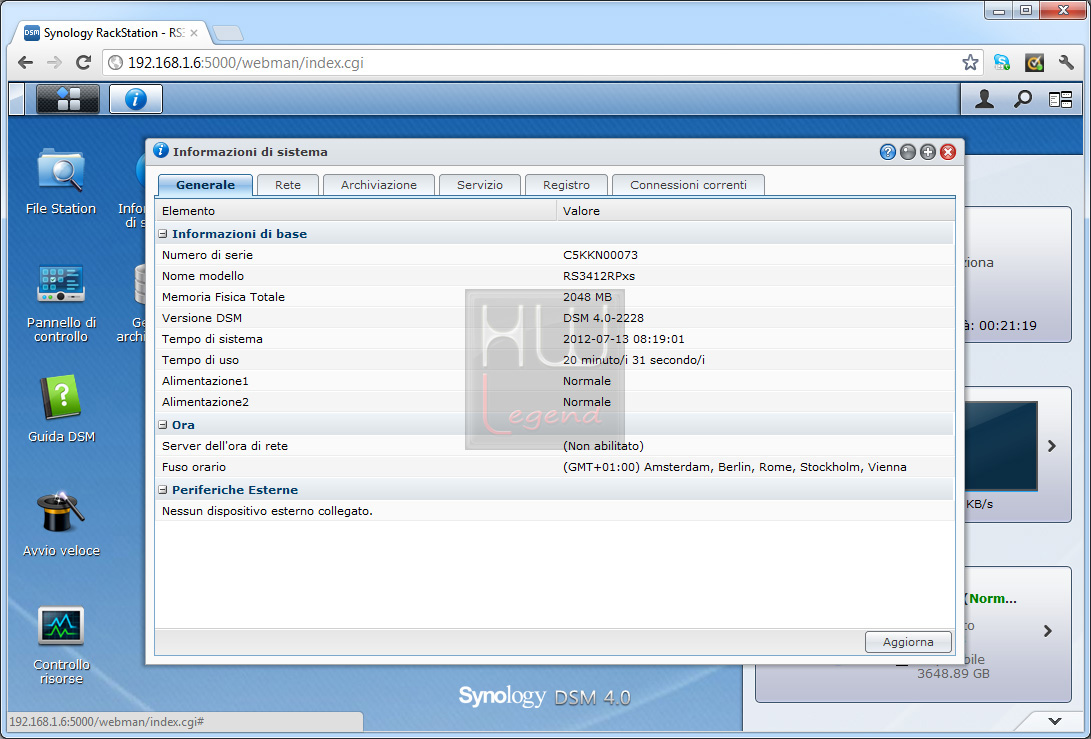1091x739 pixels.
Task: Minimize the Informazioni di sistema window
Action: click(x=907, y=152)
